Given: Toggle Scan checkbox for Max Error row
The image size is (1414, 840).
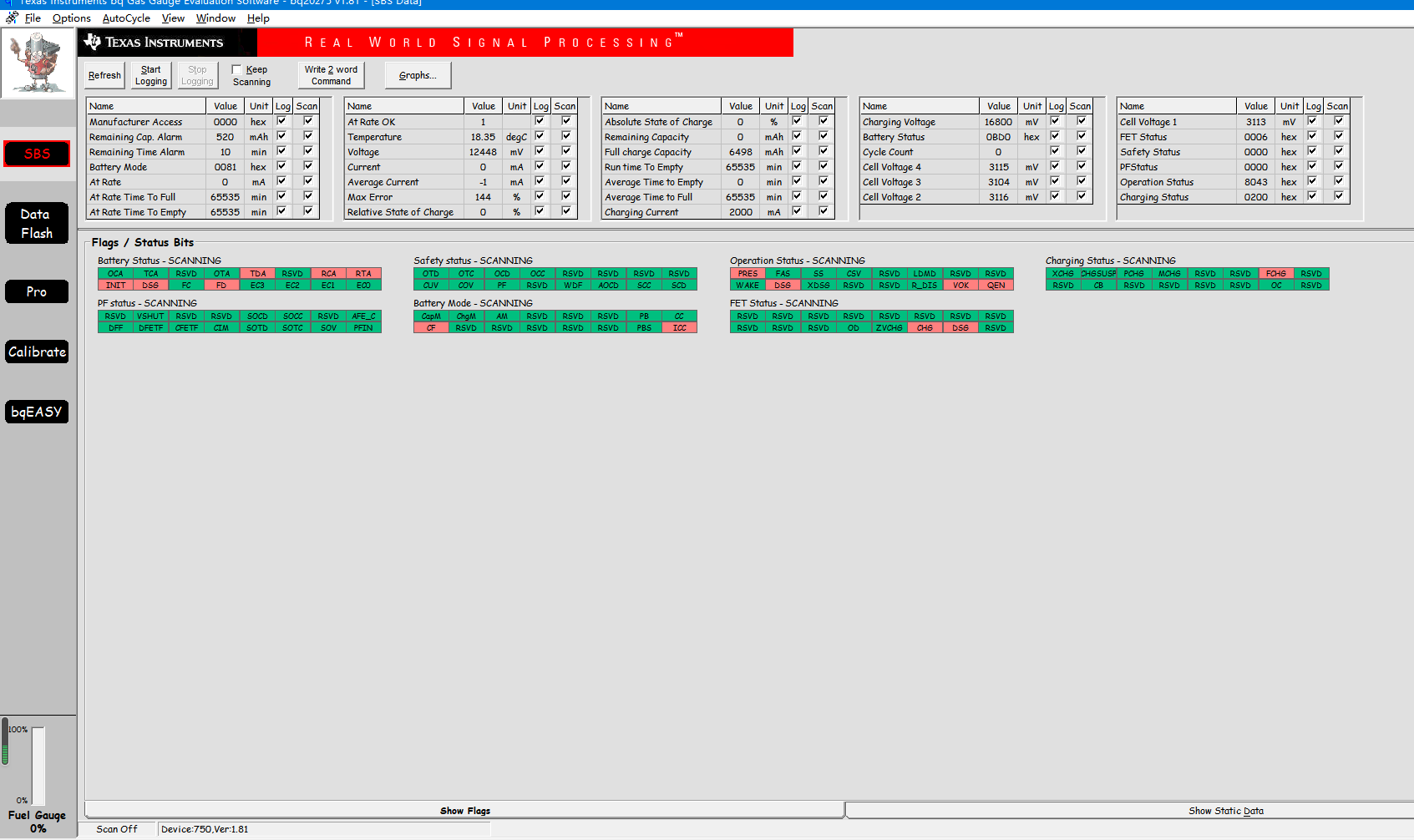Looking at the screenshot, I should point(566,196).
